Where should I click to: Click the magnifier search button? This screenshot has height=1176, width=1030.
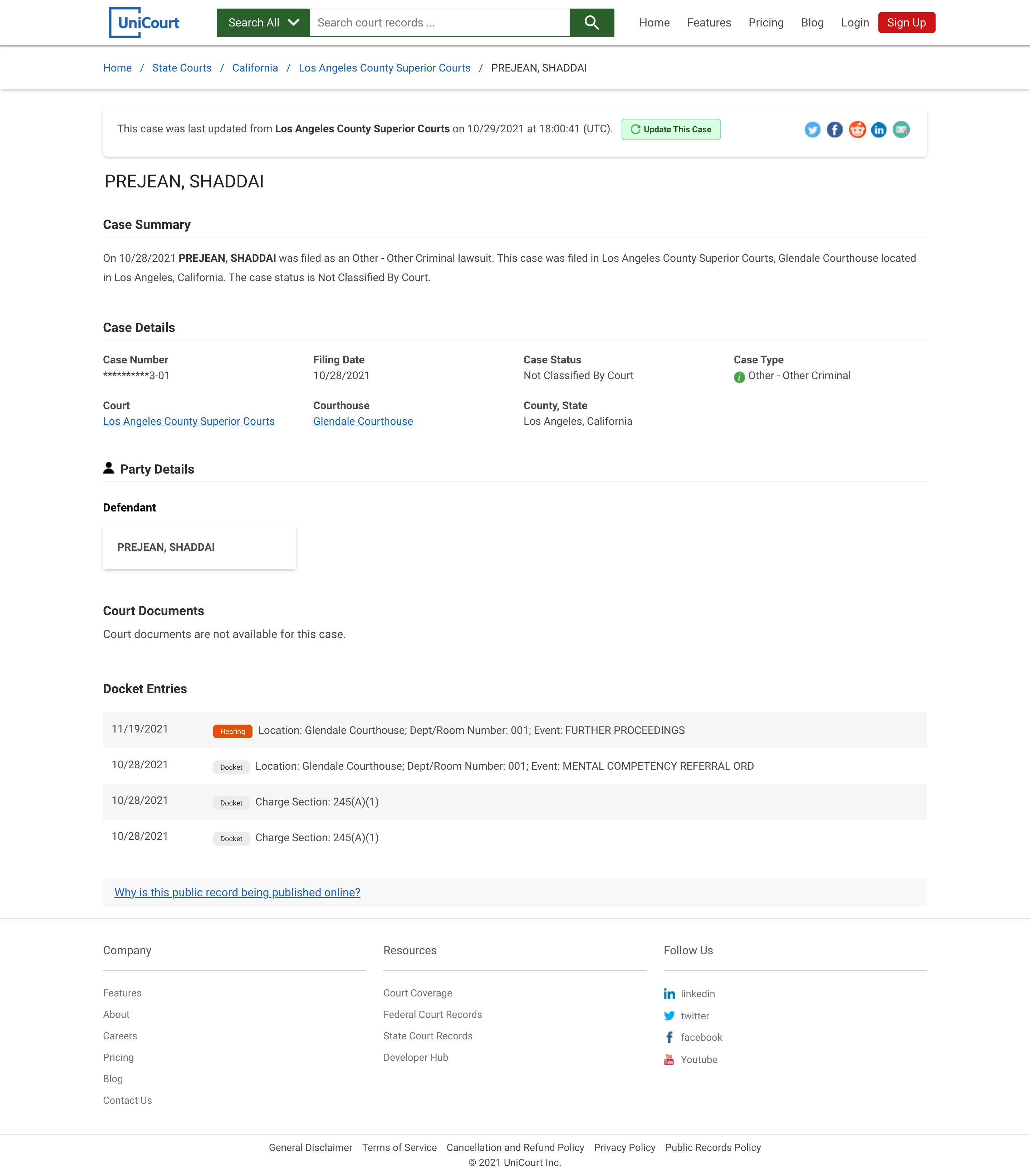592,23
